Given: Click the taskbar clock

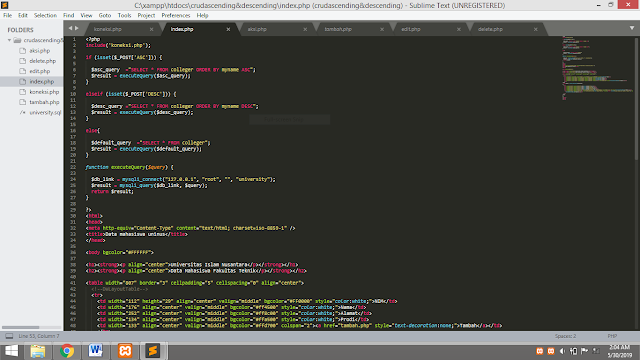Looking at the screenshot, I should pyautogui.click(x=620, y=351).
